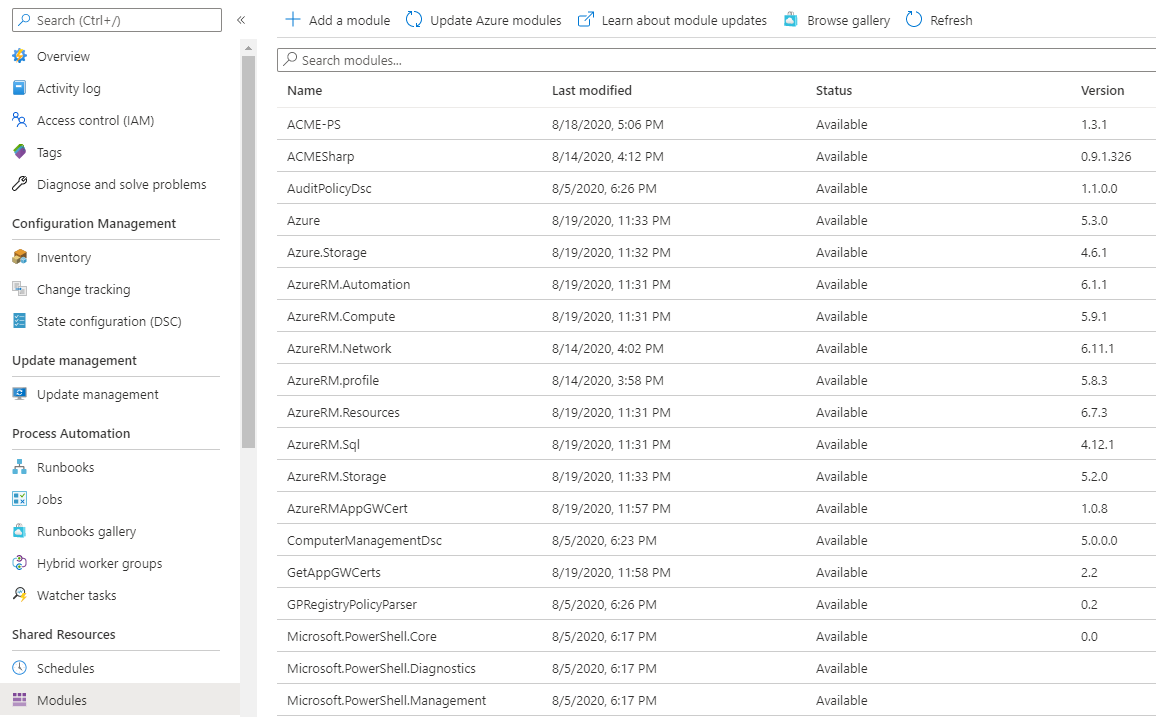
Task: Click version 0.9.1.326 cell
Action: click(1106, 156)
